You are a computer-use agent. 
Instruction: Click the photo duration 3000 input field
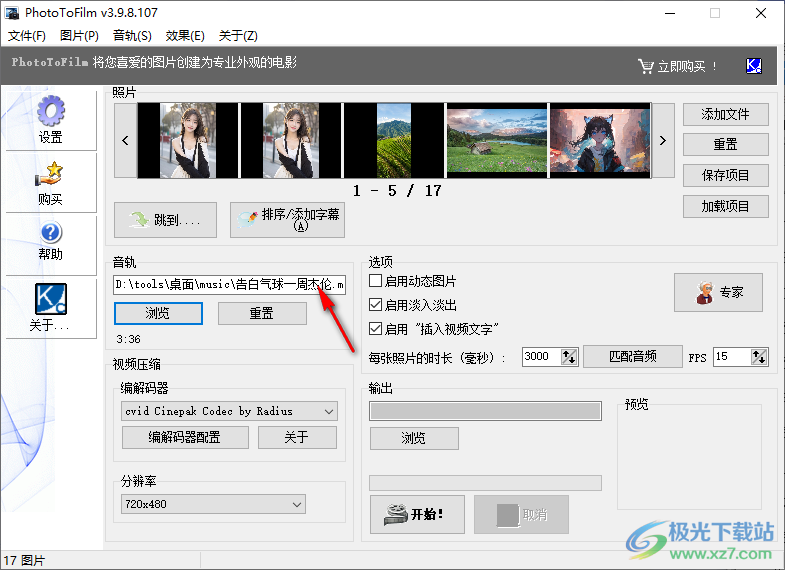coord(541,357)
